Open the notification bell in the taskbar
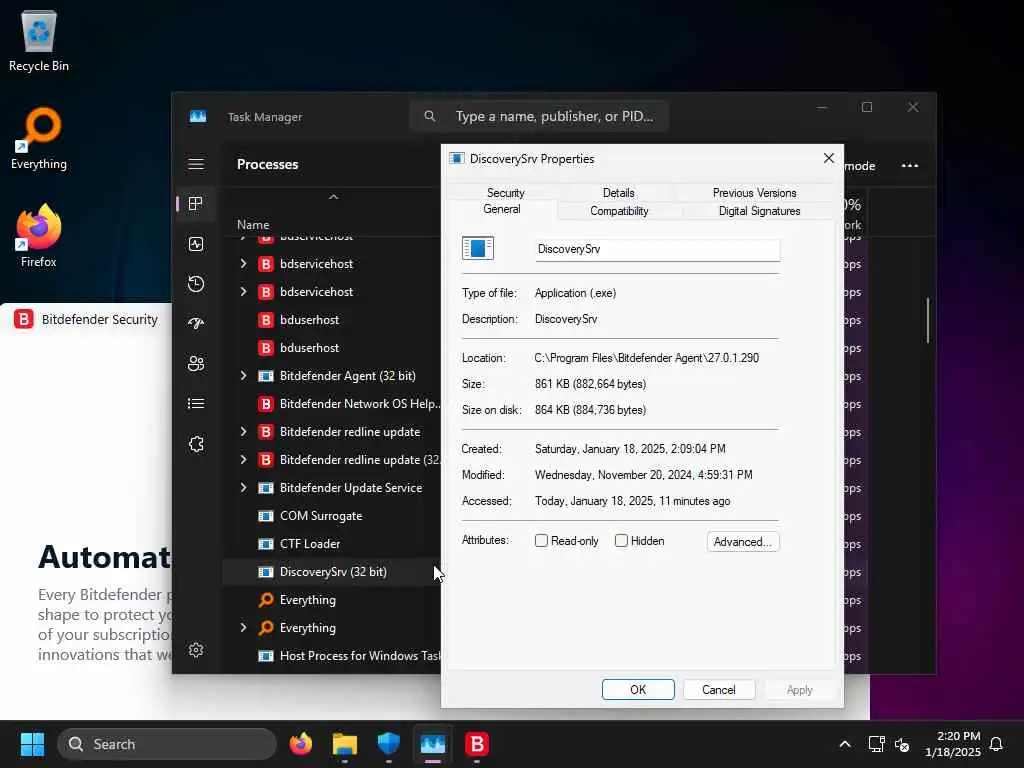Viewport: 1024px width, 768px height. pos(996,744)
